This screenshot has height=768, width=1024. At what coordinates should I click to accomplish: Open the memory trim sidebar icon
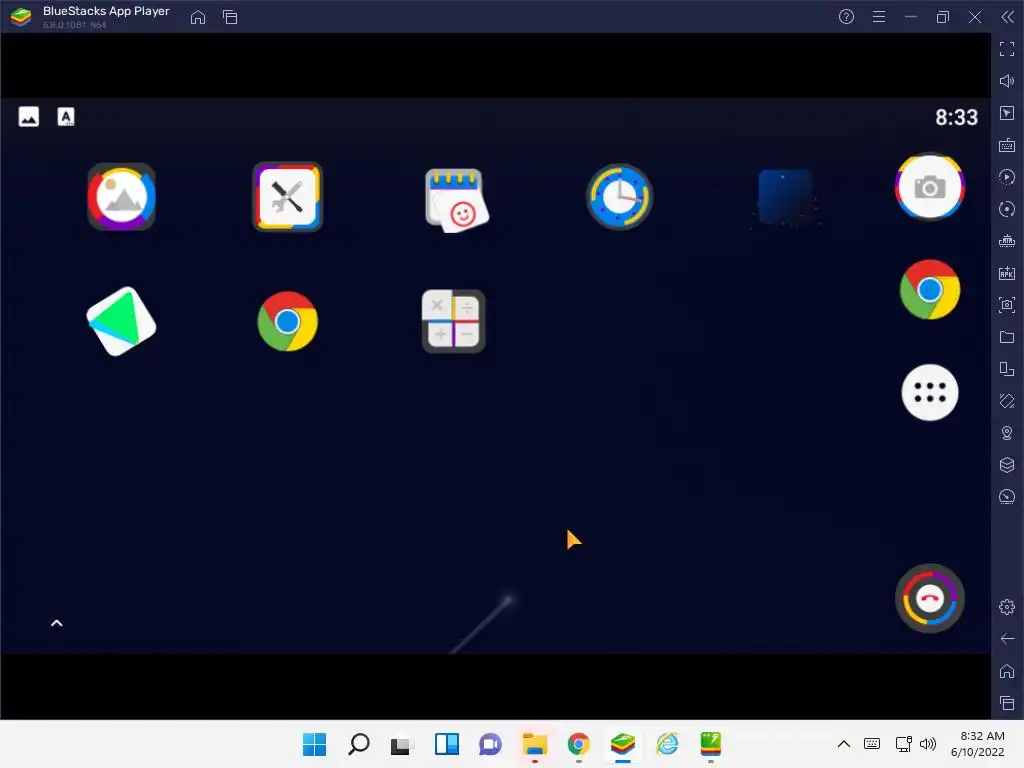[1007, 241]
